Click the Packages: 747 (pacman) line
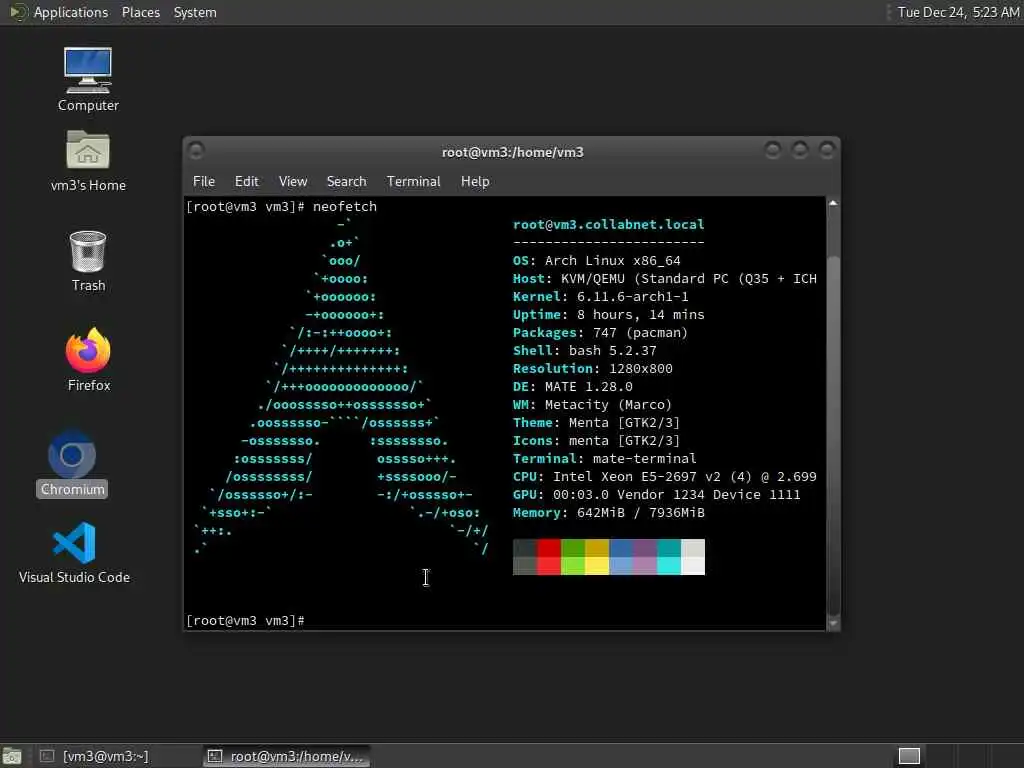Image resolution: width=1024 pixels, height=768 pixels. point(601,333)
